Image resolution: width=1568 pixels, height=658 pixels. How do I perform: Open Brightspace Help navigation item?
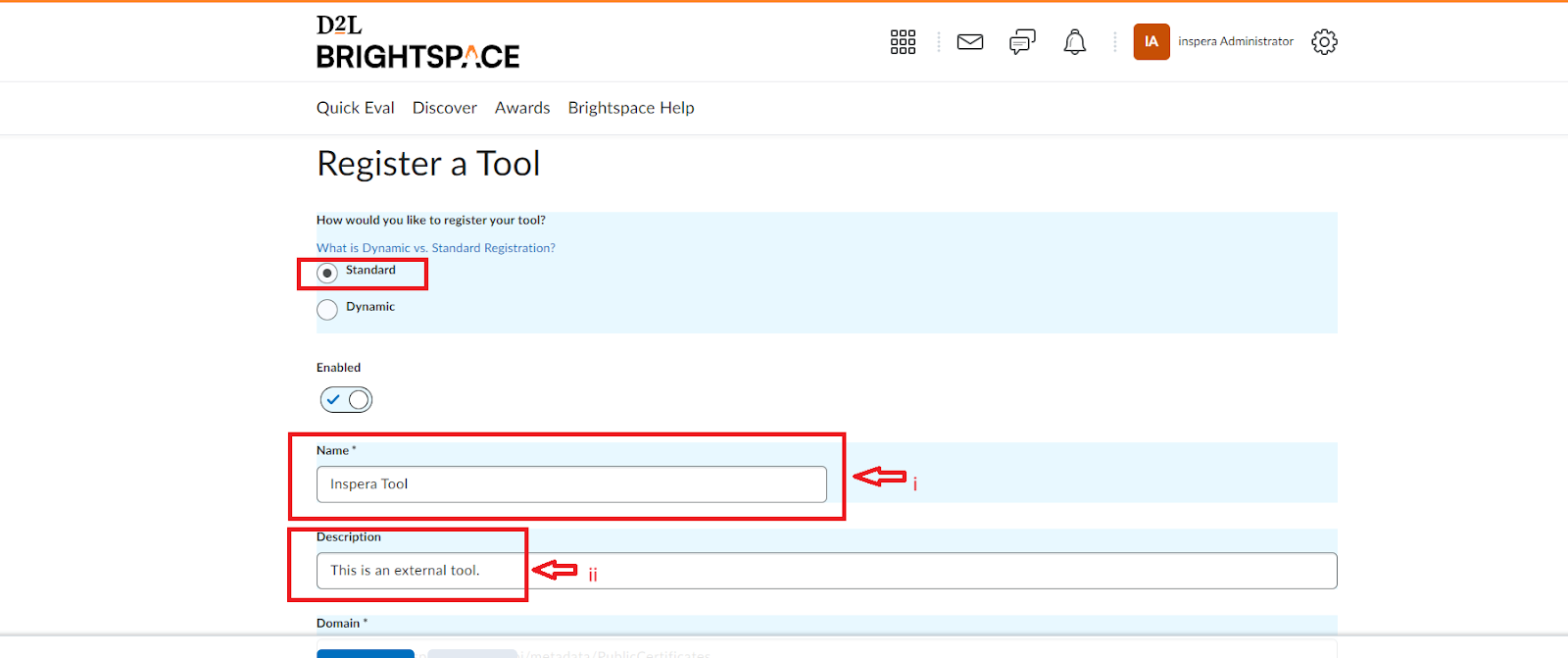coord(631,108)
